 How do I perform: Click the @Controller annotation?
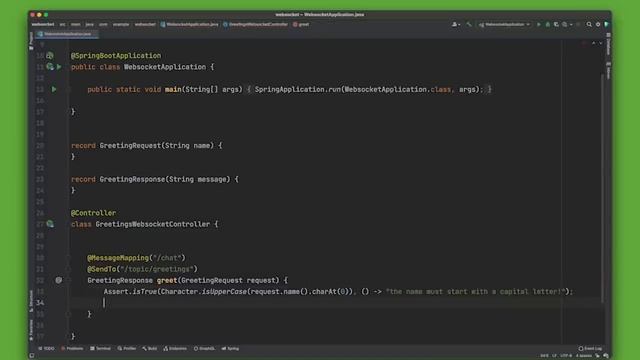pyautogui.click(x=93, y=213)
